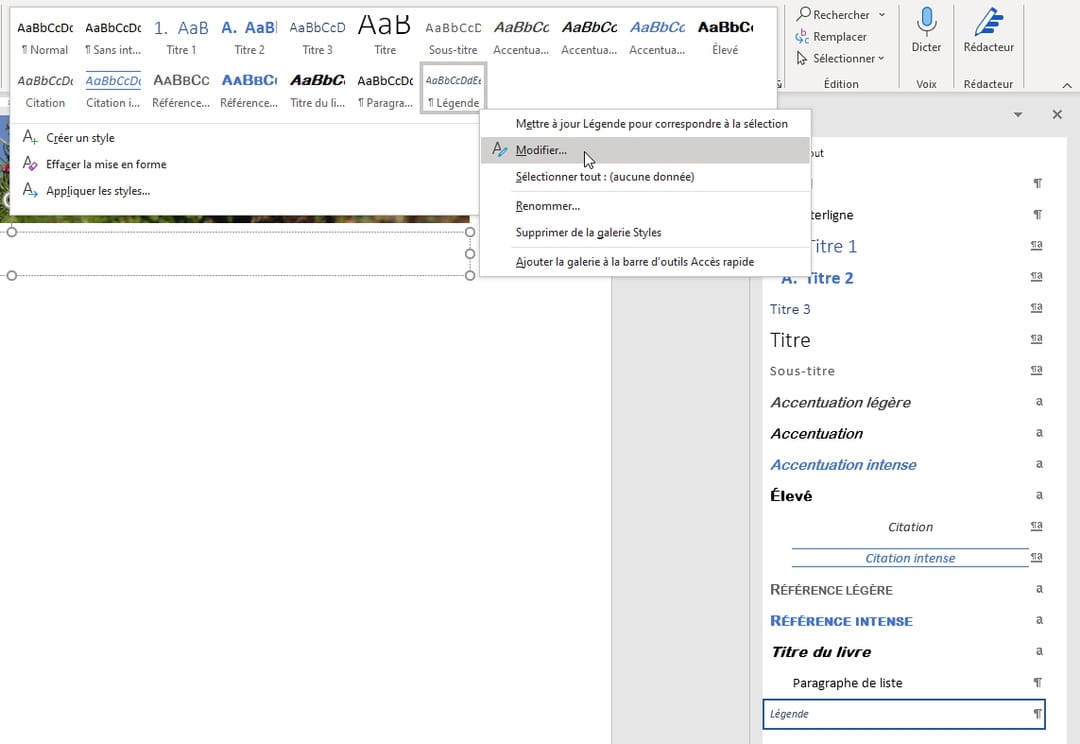Click the Appliquer les styles icon
The height and width of the screenshot is (744, 1080).
click(30, 190)
